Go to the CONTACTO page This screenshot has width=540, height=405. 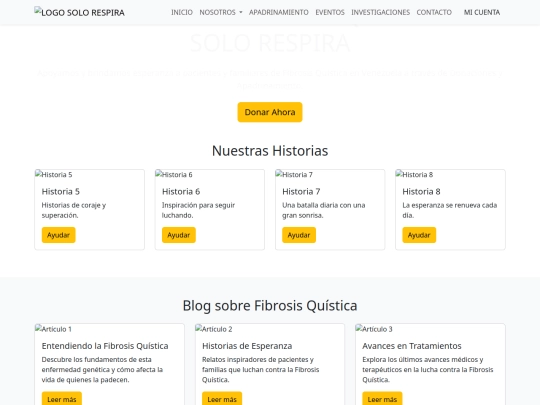434,12
